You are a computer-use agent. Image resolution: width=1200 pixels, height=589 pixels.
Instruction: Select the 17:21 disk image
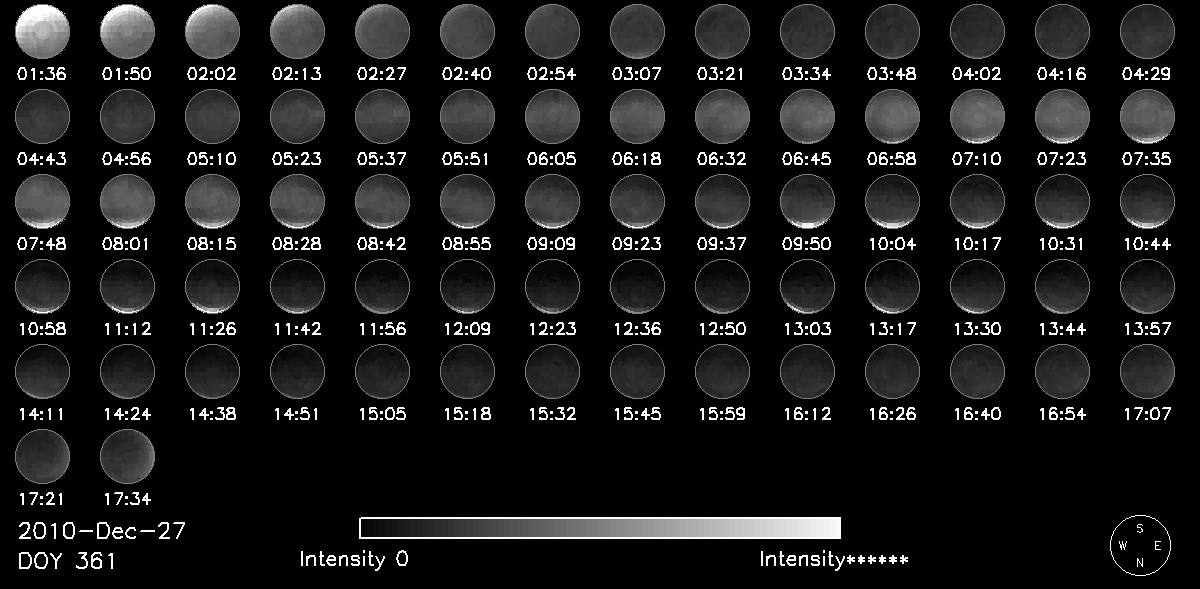tap(42, 456)
